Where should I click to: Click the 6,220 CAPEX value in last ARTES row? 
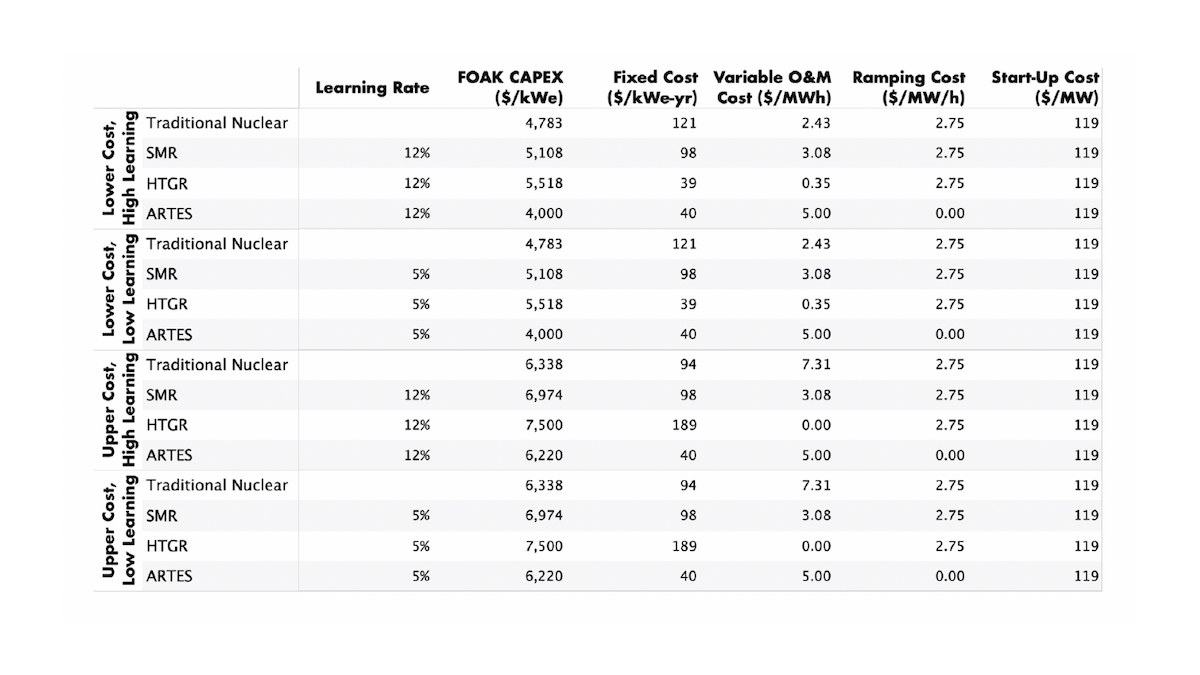(x=544, y=576)
